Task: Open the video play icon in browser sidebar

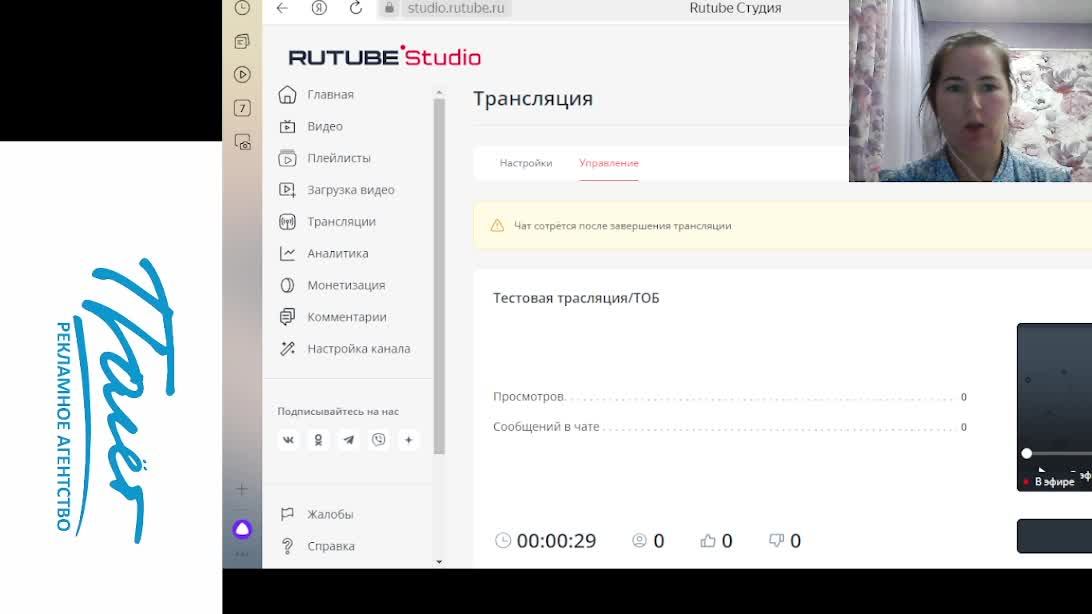Action: tap(242, 74)
